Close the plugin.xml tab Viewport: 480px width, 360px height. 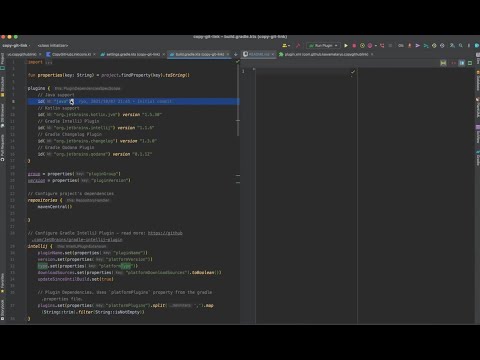[x=372, y=54]
